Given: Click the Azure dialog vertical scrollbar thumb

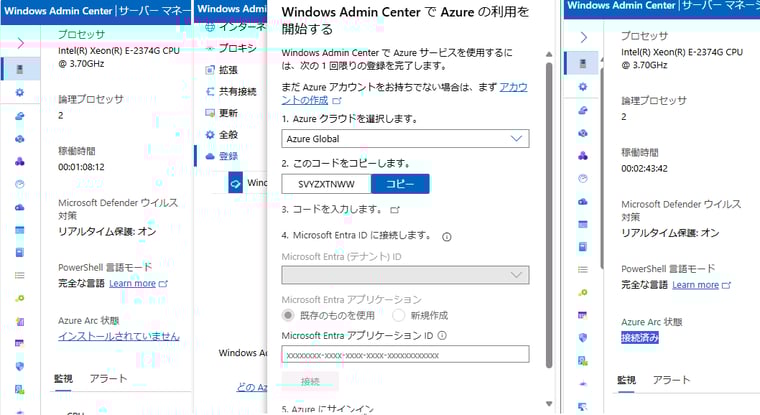Looking at the screenshot, I should coord(549,215).
